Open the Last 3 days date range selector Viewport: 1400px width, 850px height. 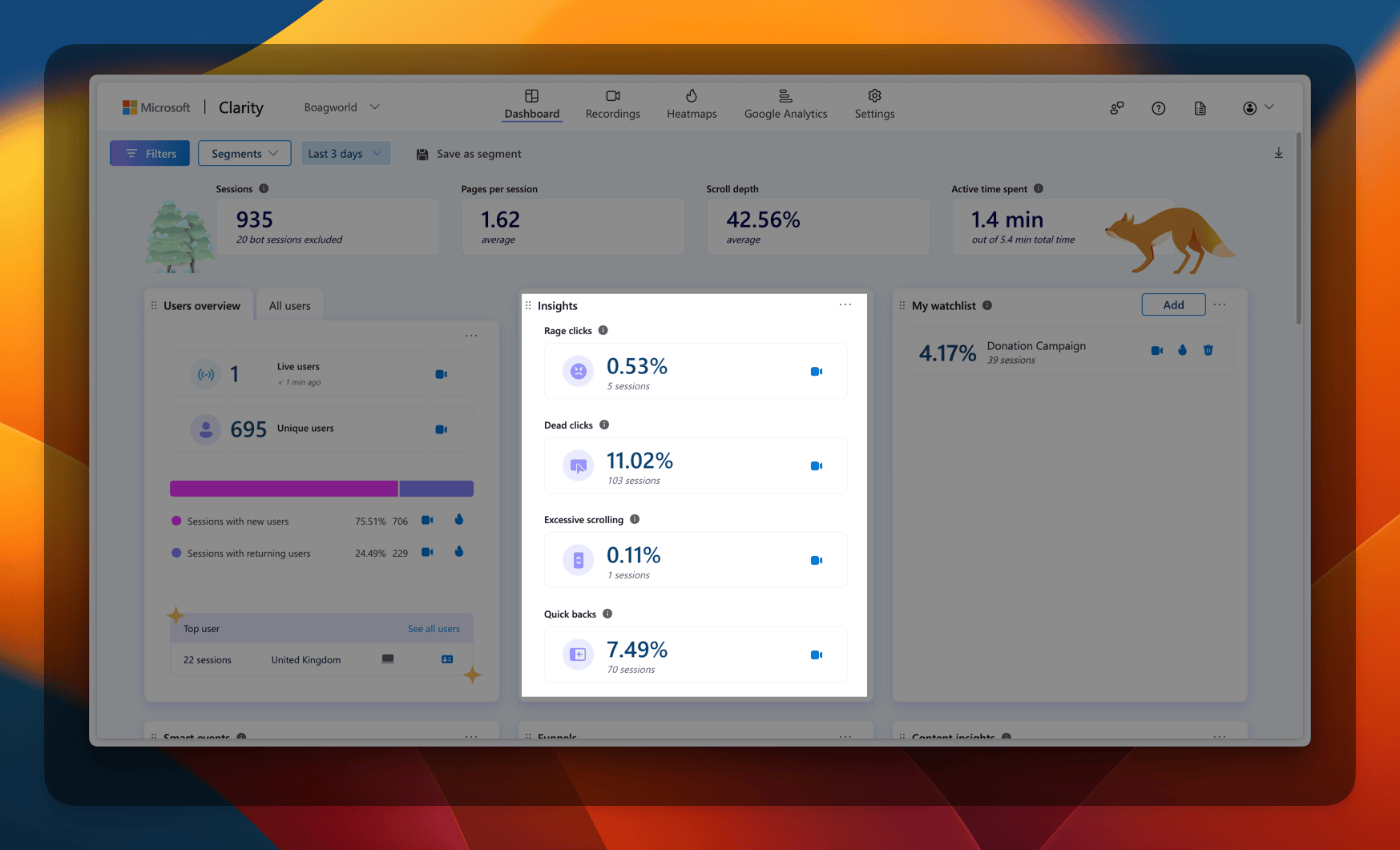[345, 153]
